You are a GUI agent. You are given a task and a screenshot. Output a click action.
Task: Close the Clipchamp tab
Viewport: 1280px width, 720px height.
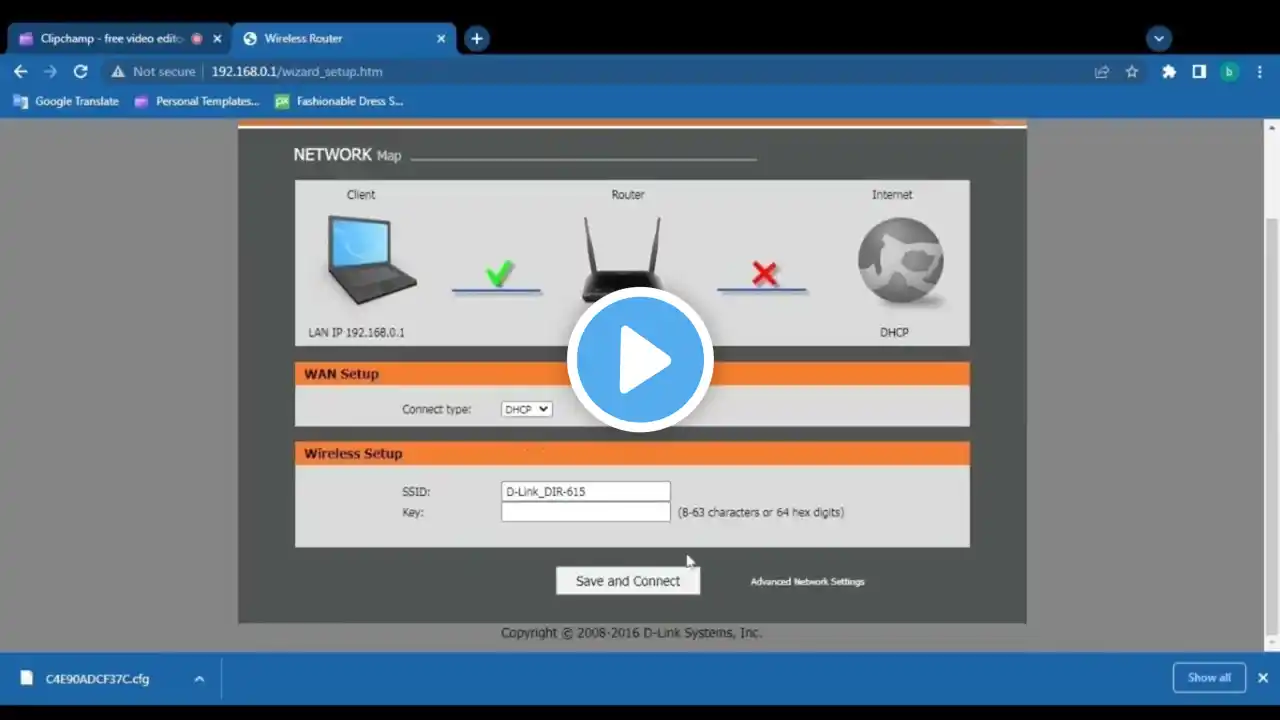[x=217, y=38]
